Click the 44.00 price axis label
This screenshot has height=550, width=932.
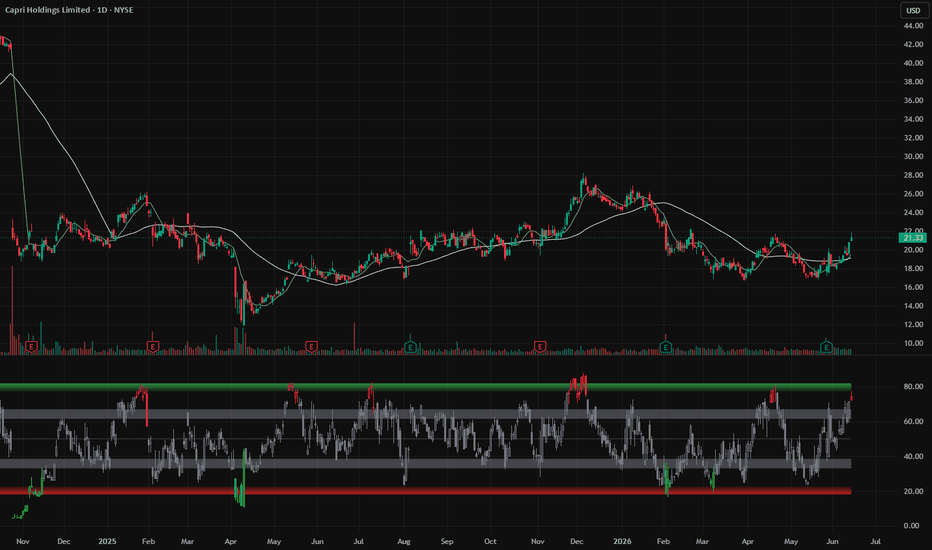913,26
